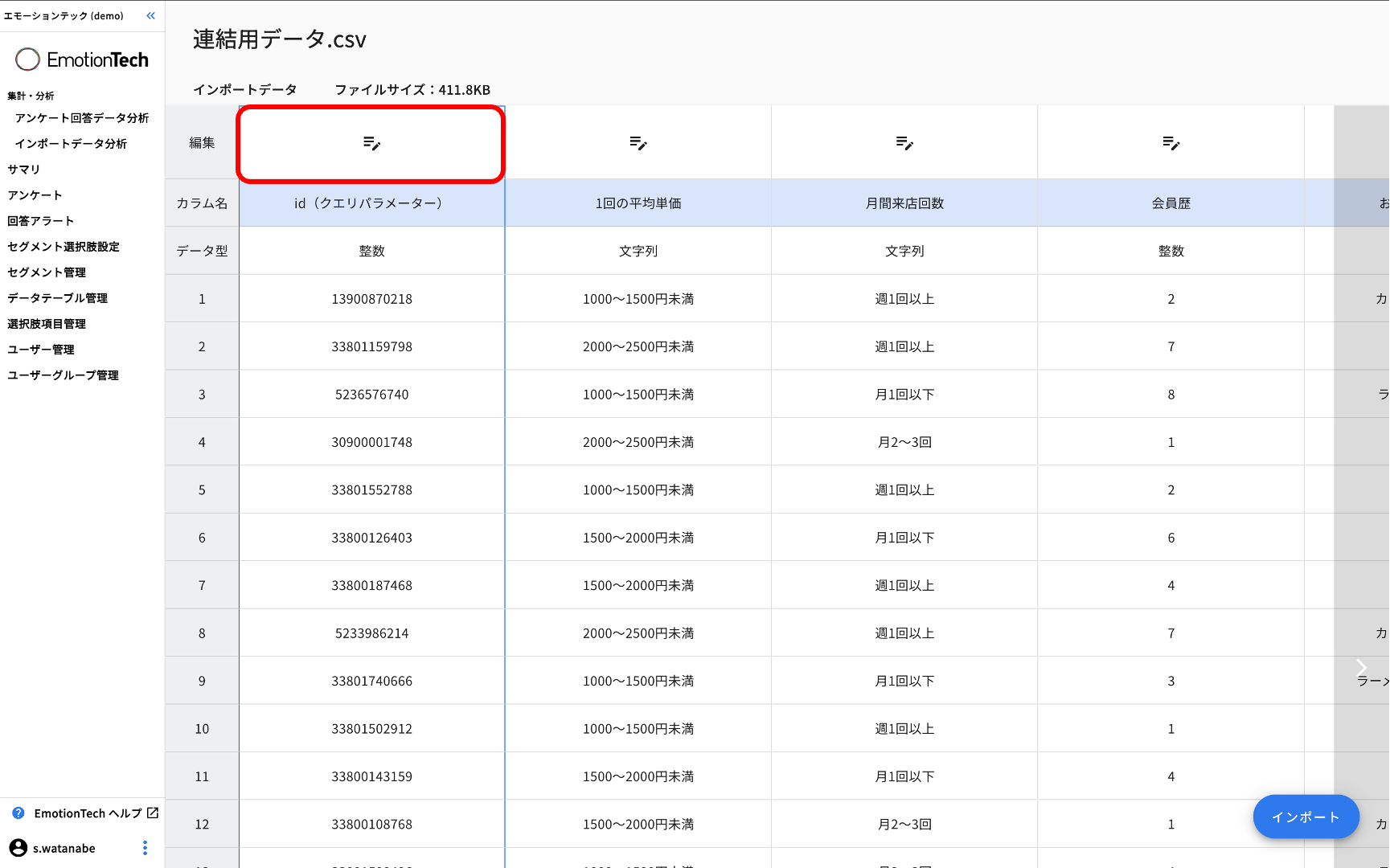Open アンケート回答データ分析 menu item
This screenshot has width=1390, height=868.
pyautogui.click(x=81, y=118)
